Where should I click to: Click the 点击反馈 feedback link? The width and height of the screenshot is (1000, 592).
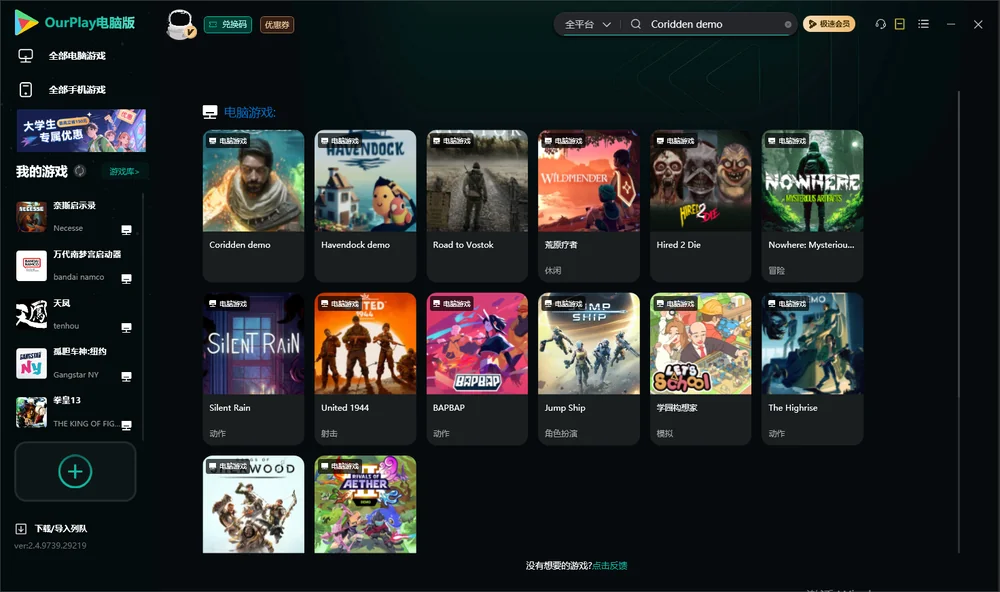pos(610,565)
